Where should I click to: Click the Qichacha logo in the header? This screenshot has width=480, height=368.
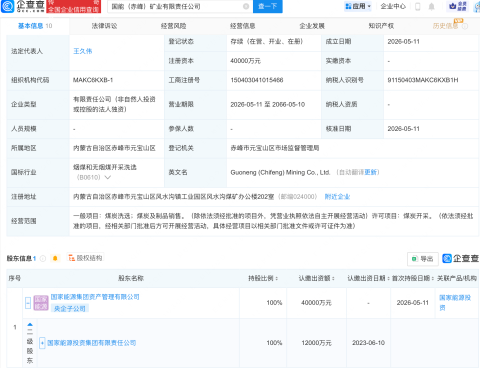coord(23,6)
